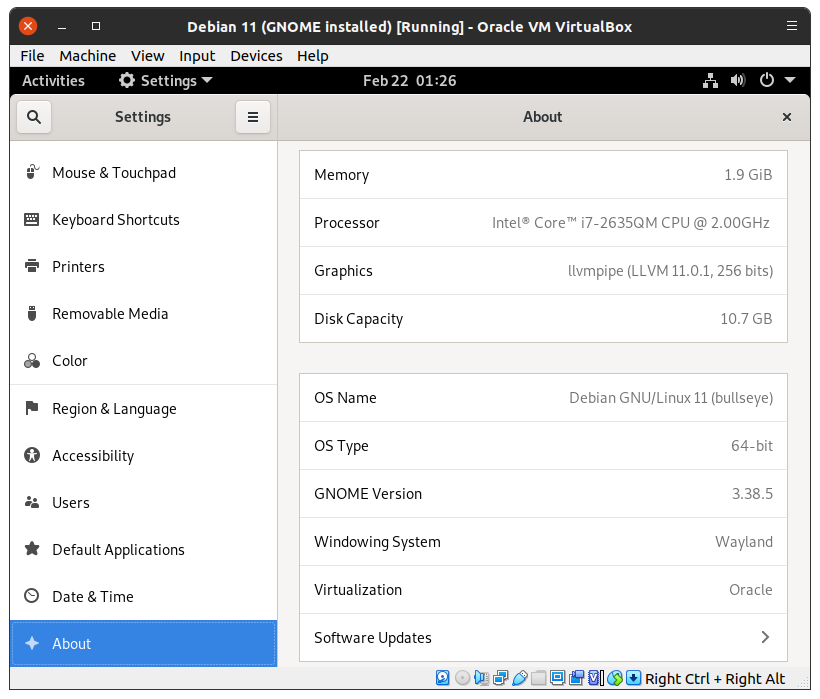820x699 pixels.
Task: Select Keyboard Shortcuts in sidebar
Action: 116,220
